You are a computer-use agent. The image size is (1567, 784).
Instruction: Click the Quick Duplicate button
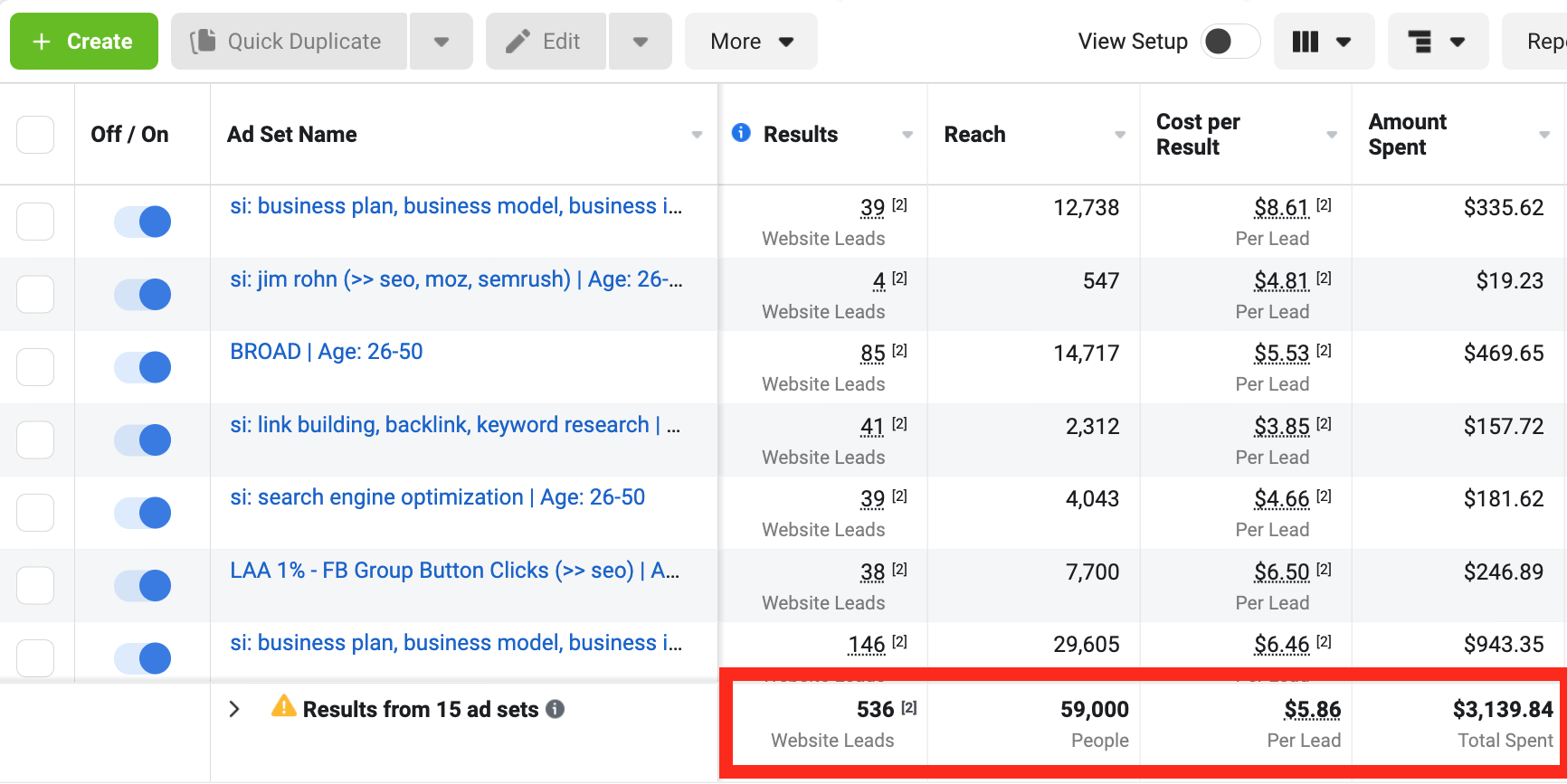tap(289, 42)
